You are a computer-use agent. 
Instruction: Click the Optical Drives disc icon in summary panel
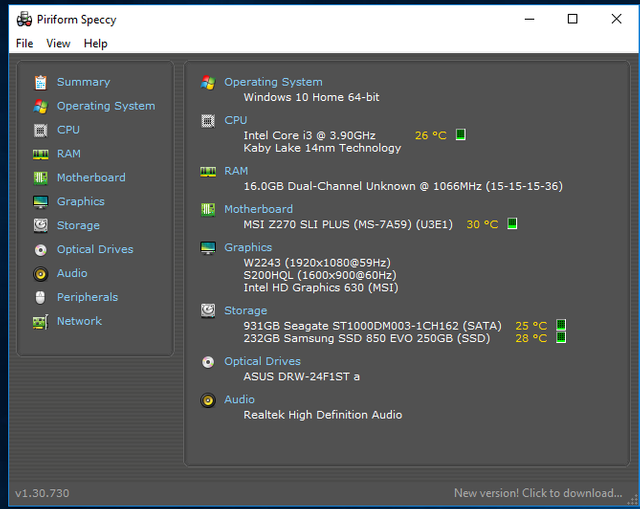click(x=208, y=362)
